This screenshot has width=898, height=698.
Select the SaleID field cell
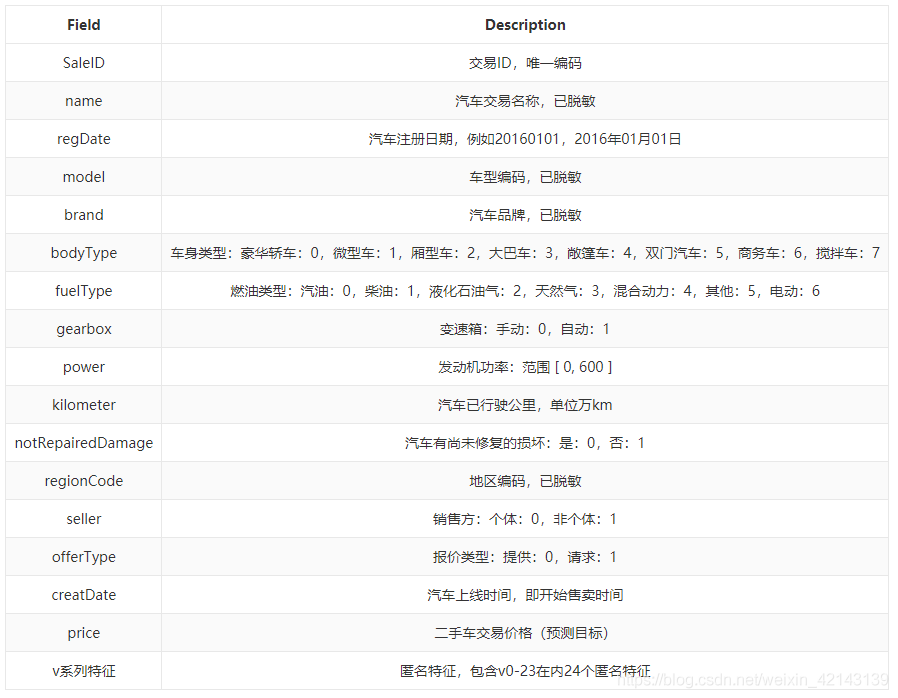(83, 62)
